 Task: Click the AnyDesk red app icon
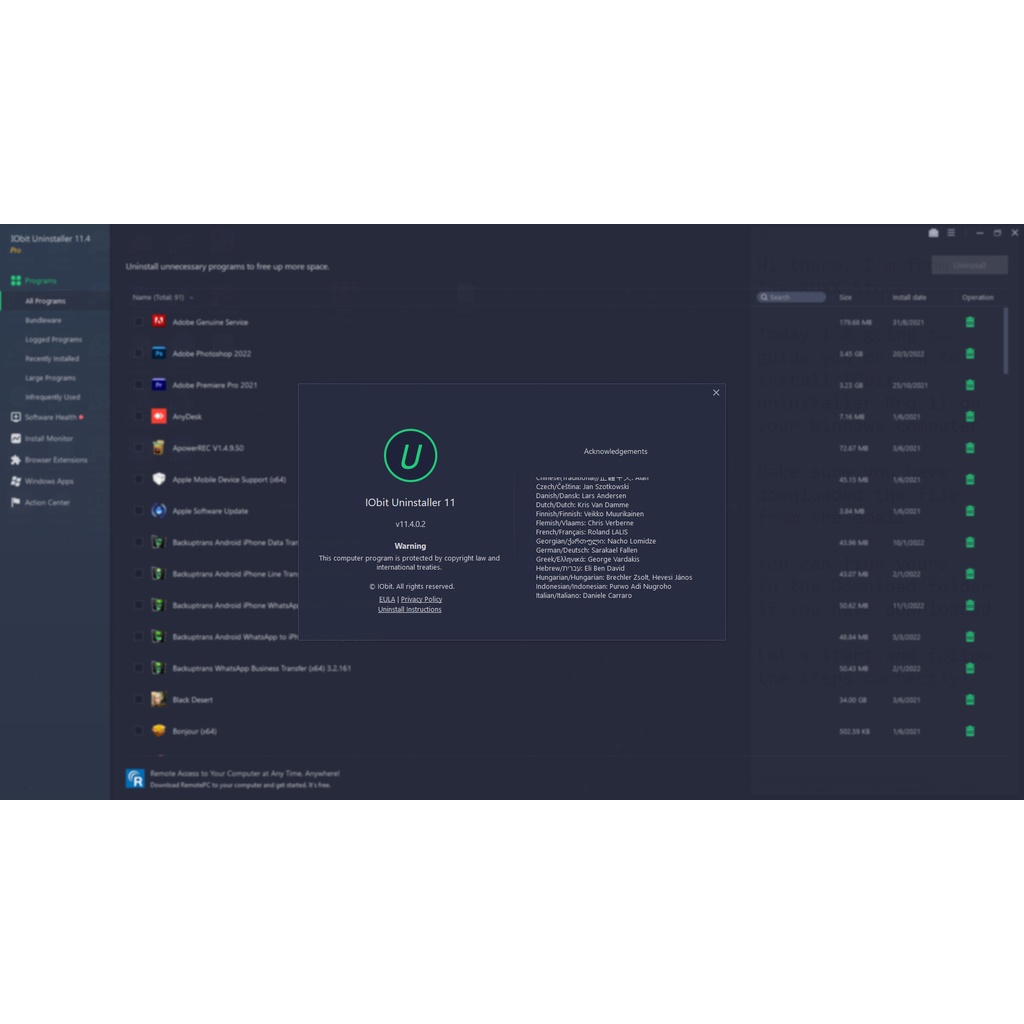coord(159,416)
